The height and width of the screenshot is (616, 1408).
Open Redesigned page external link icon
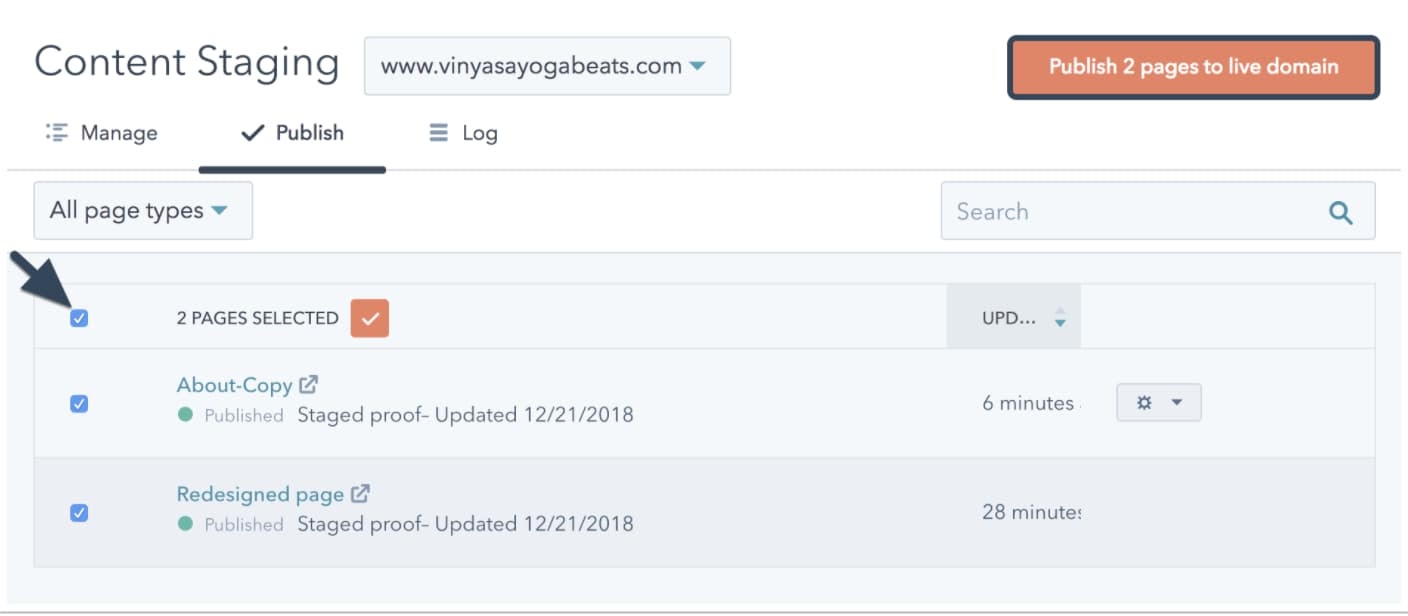point(361,493)
